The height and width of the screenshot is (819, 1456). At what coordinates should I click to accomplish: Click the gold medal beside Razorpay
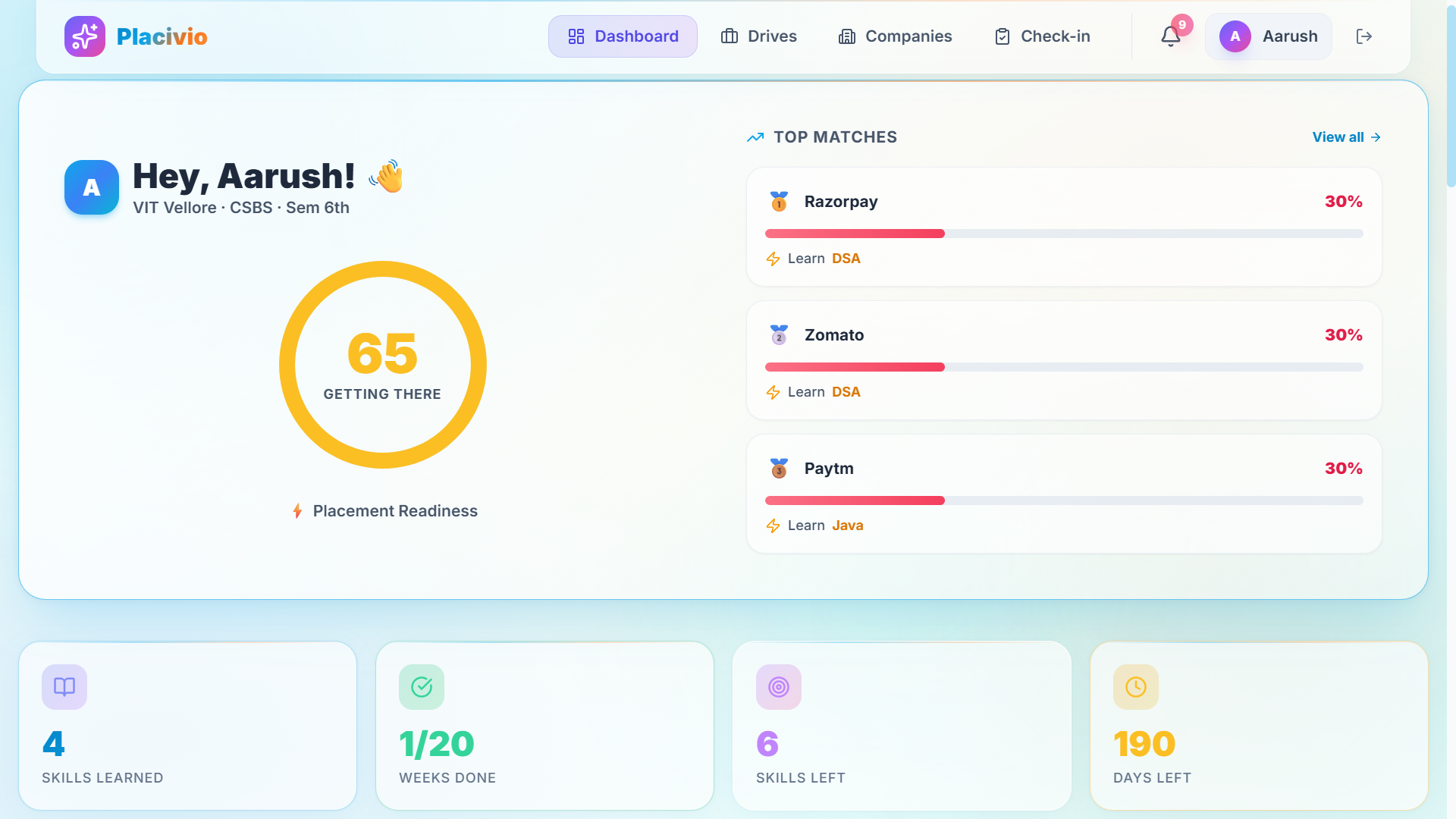point(779,202)
